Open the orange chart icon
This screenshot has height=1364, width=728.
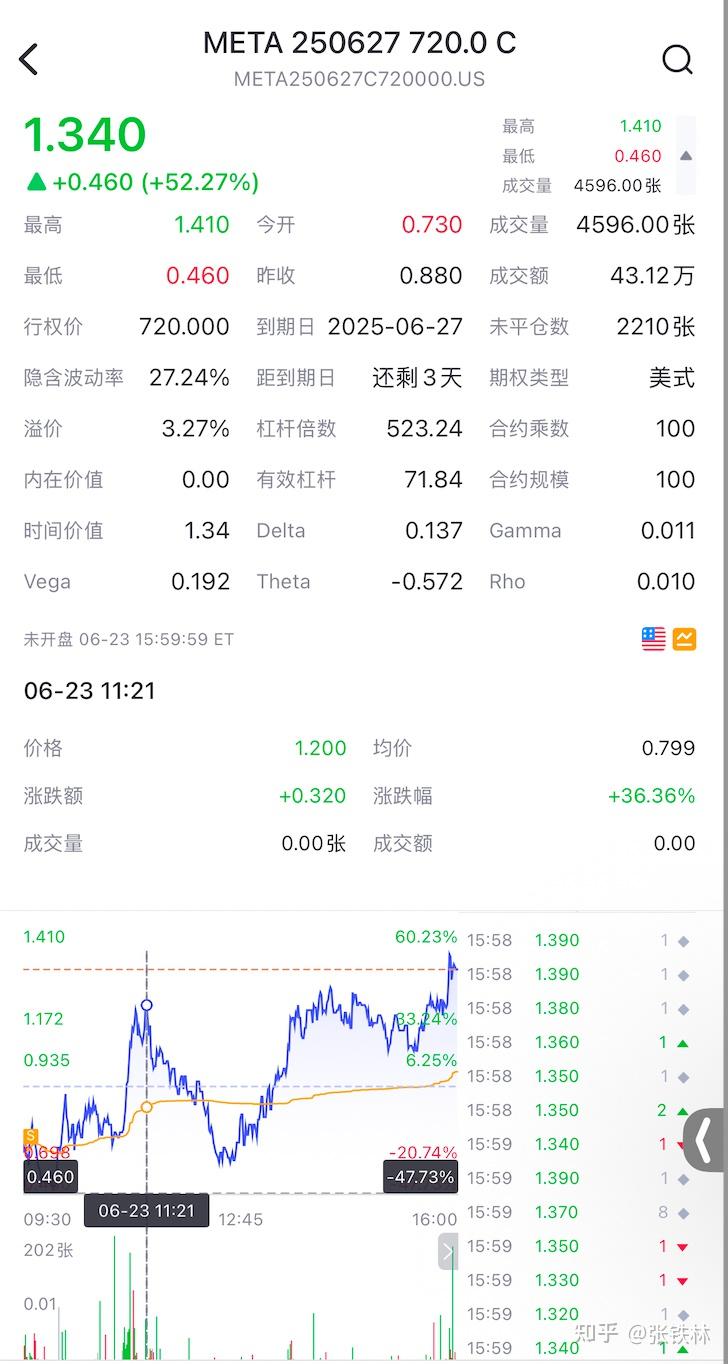[685, 639]
